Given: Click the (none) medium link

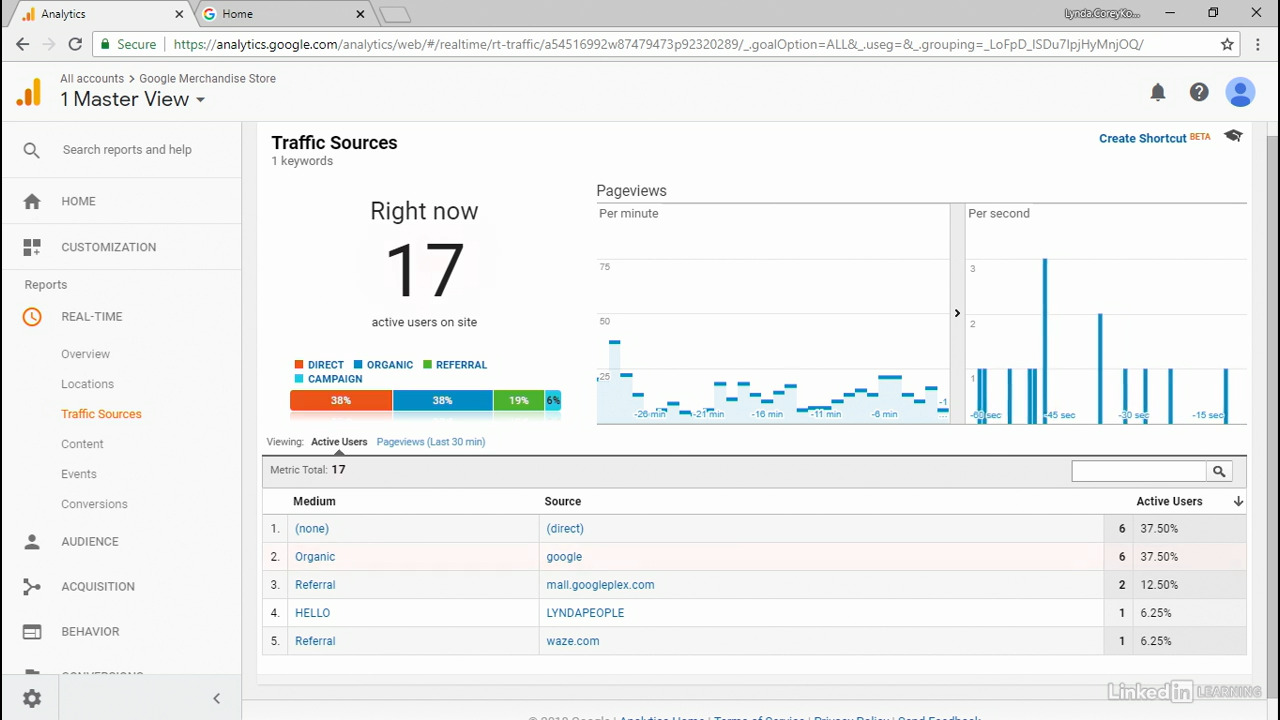Looking at the screenshot, I should pos(312,528).
